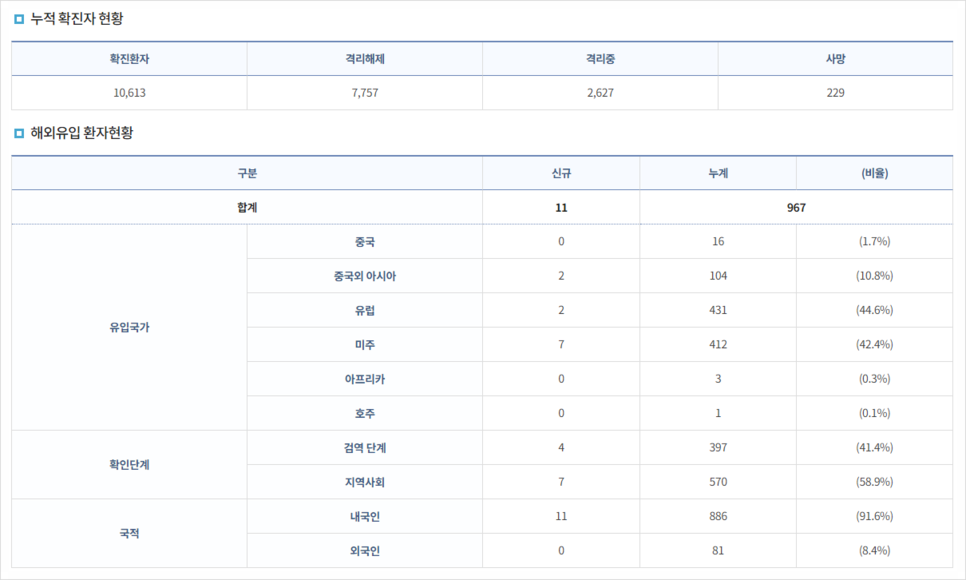
Task: Click the ratio '(1.7%)'
Action: (x=875, y=242)
